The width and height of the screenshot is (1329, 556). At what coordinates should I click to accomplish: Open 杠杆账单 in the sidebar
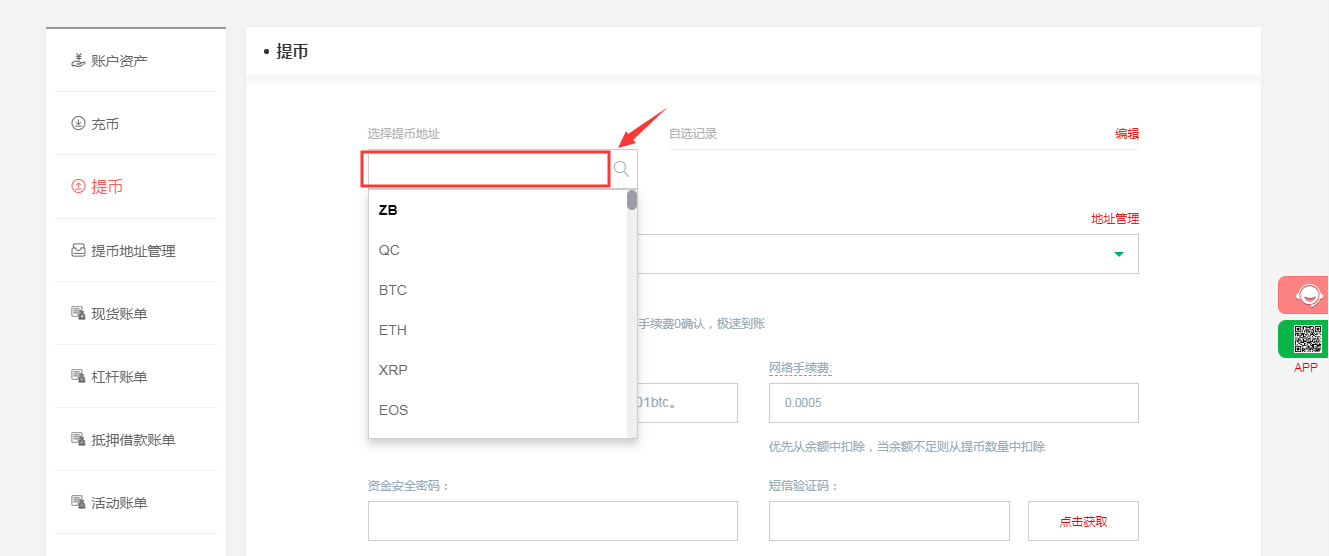point(119,377)
